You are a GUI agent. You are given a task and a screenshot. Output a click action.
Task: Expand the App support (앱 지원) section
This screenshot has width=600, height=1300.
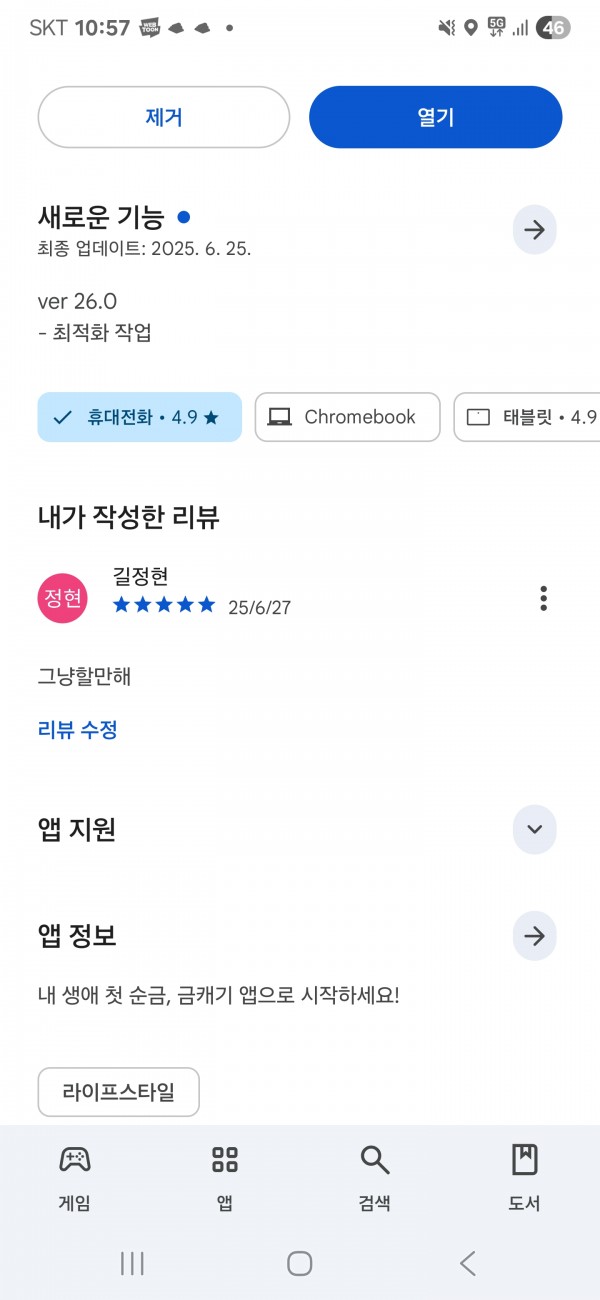coord(534,829)
